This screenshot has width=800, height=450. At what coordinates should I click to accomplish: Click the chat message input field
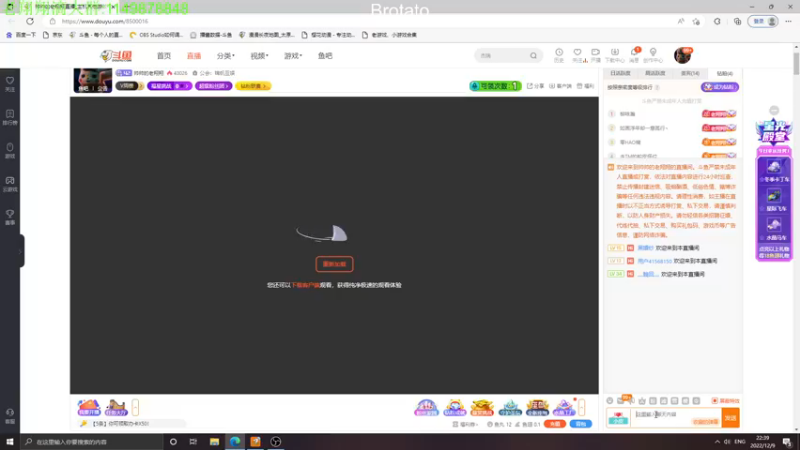pyautogui.click(x=677, y=417)
